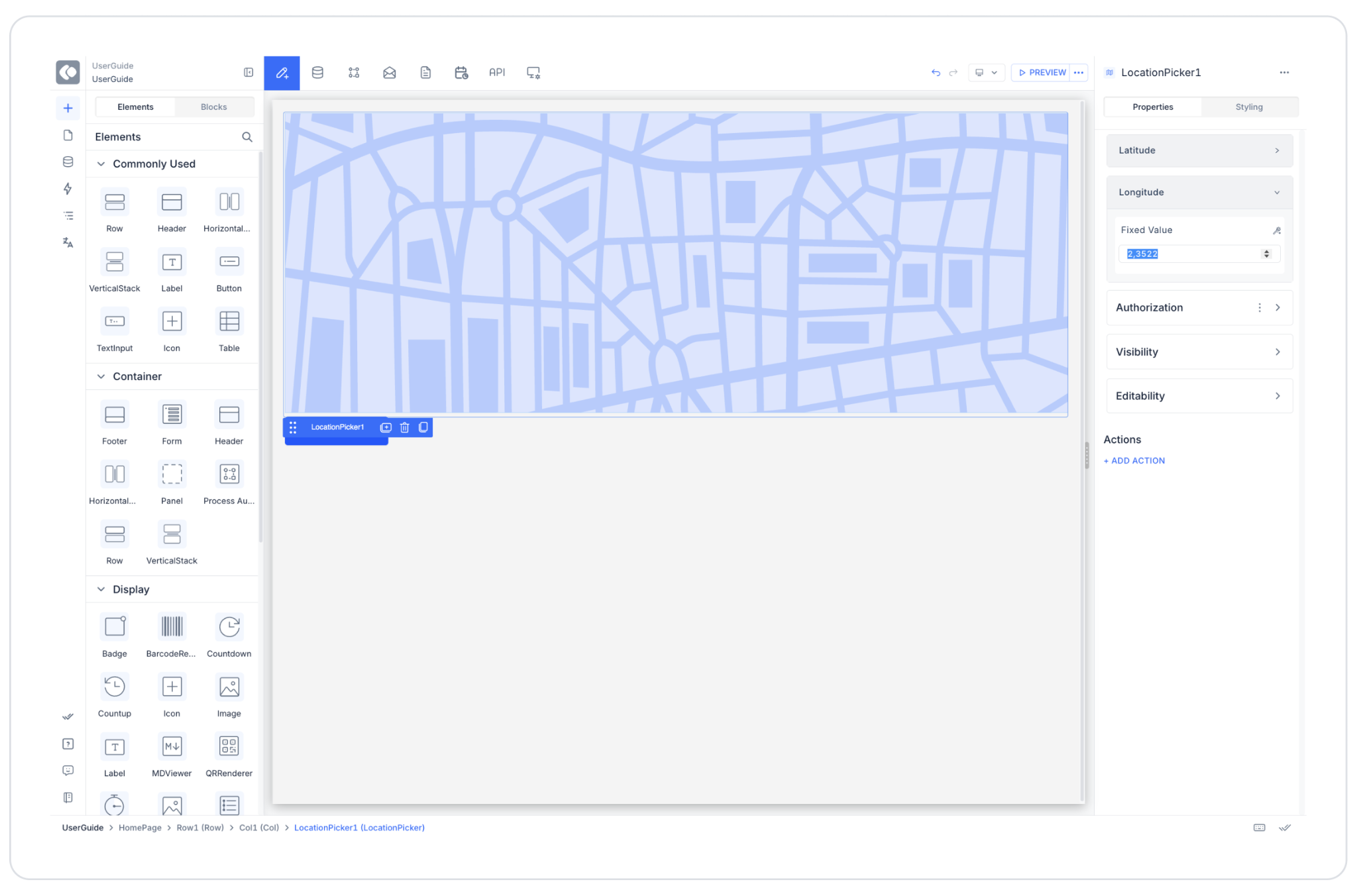Click the undo arrow icon
1357x896 pixels.
point(936,73)
